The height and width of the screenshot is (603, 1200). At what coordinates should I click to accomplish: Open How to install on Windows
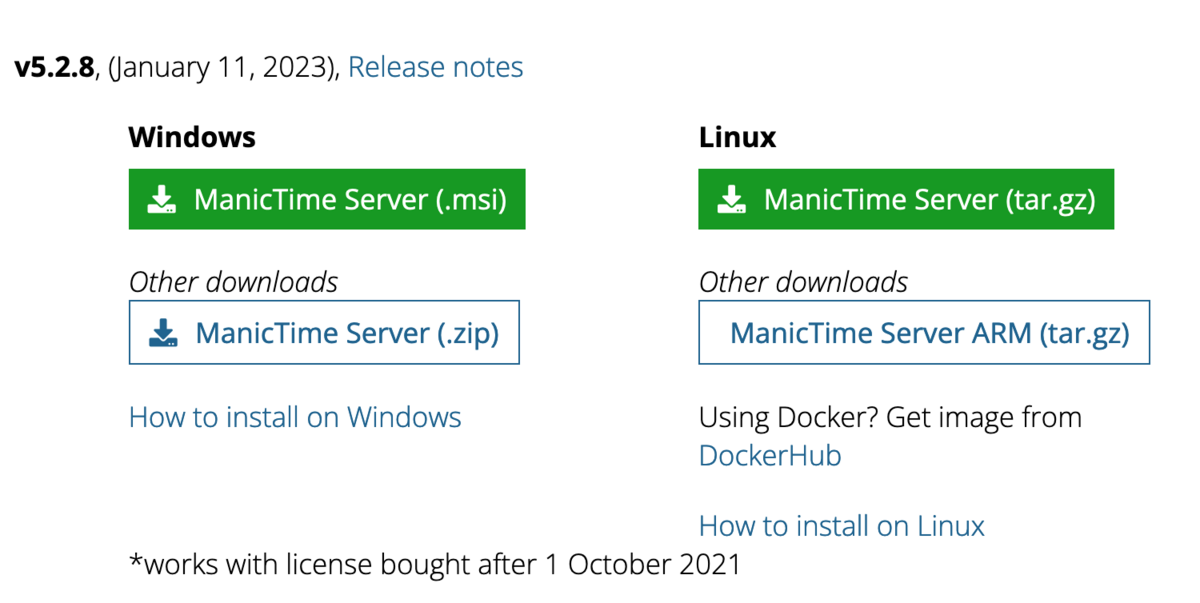[x=295, y=417]
